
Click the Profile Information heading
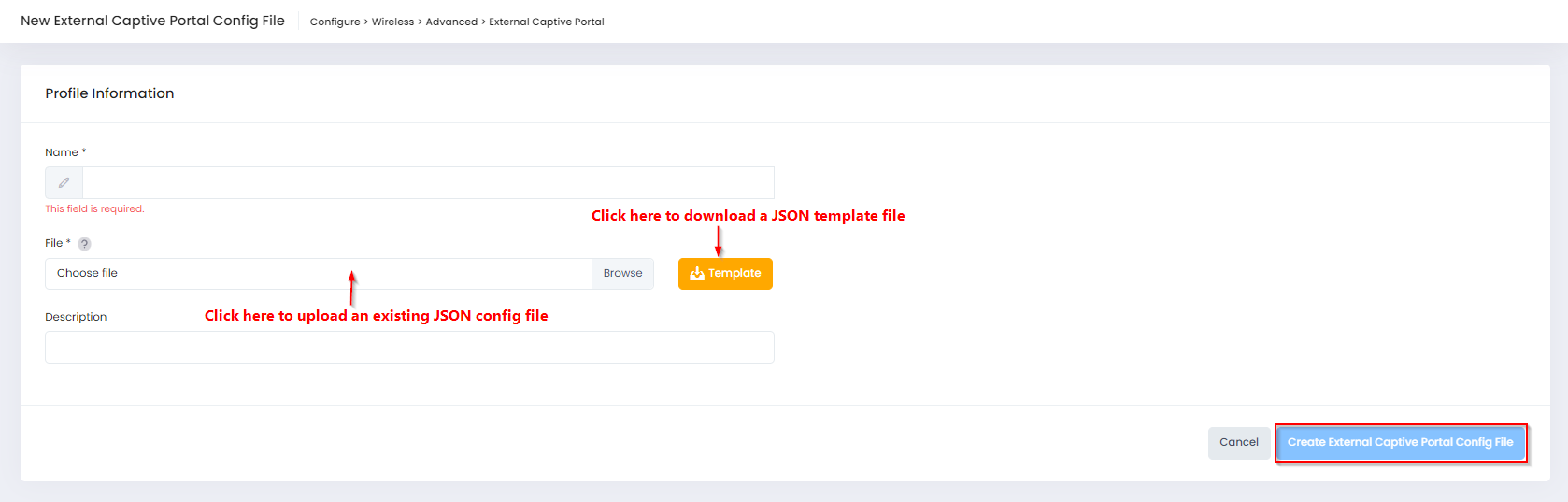pos(109,93)
